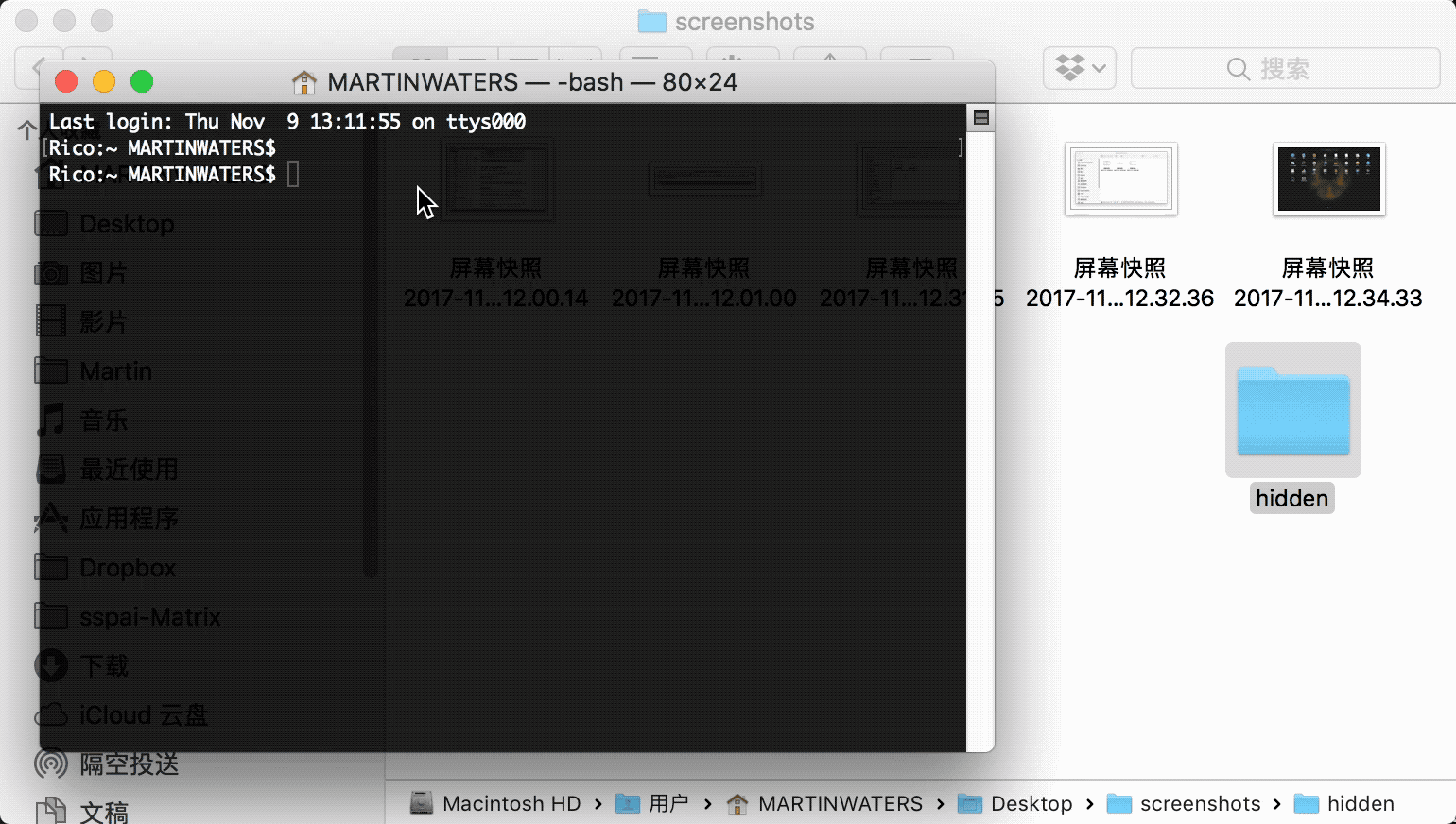Open 隔空投送 in the Finder sidebar
The image size is (1456, 824).
point(129,764)
